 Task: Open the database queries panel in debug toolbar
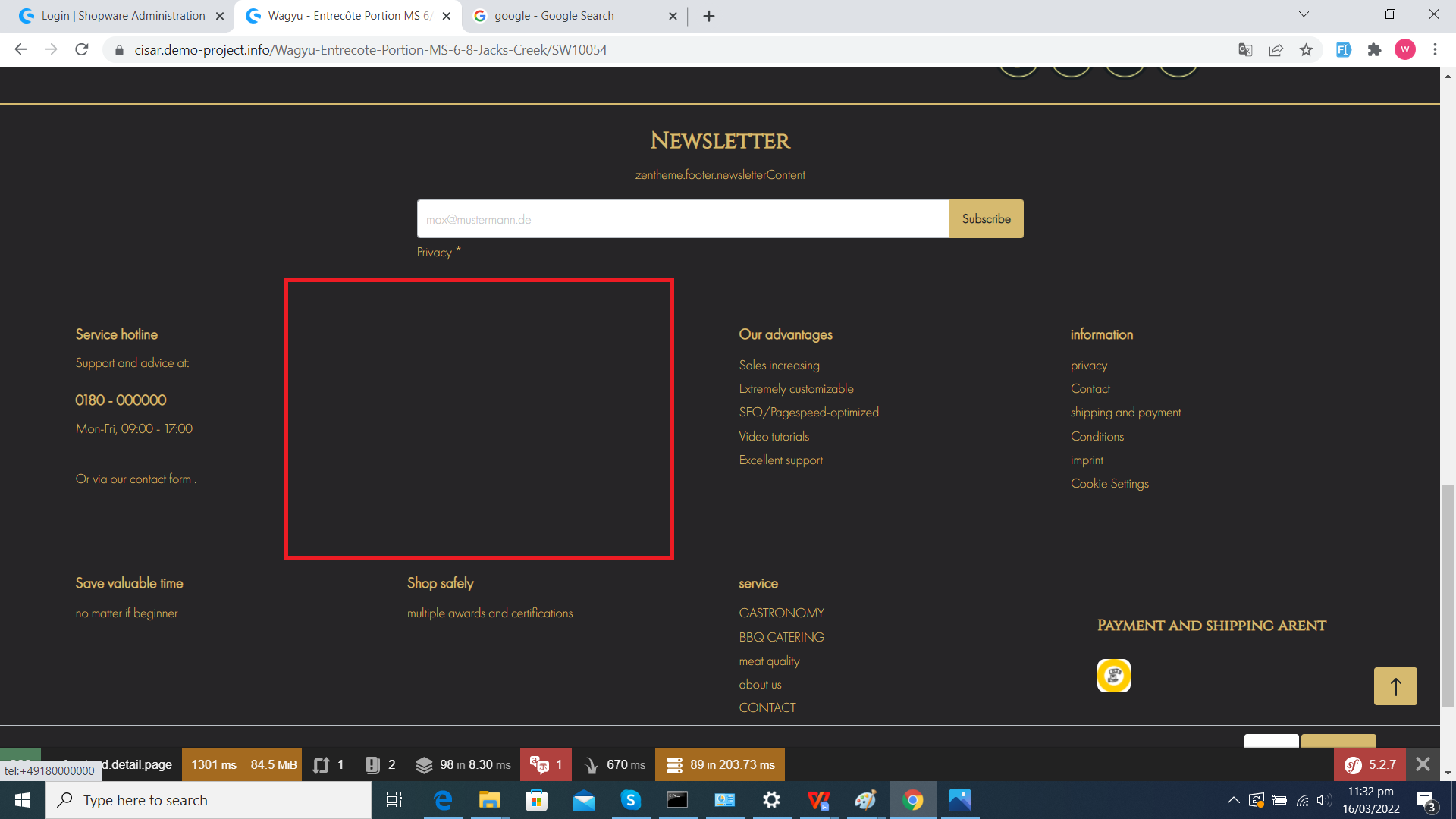[720, 764]
